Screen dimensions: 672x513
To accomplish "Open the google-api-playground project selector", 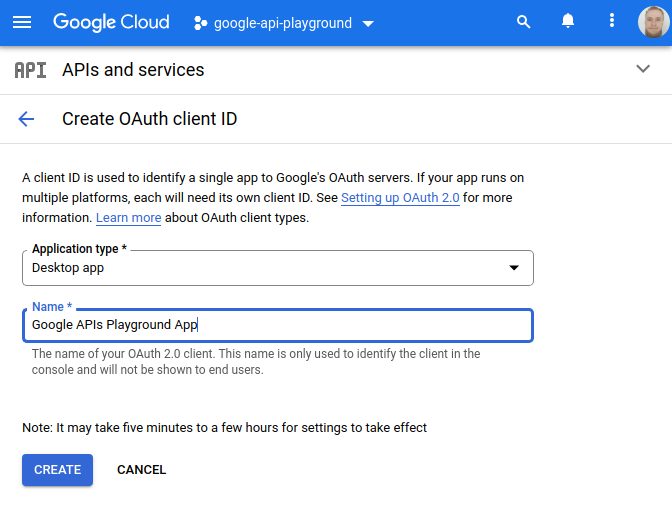I will coord(283,23).
